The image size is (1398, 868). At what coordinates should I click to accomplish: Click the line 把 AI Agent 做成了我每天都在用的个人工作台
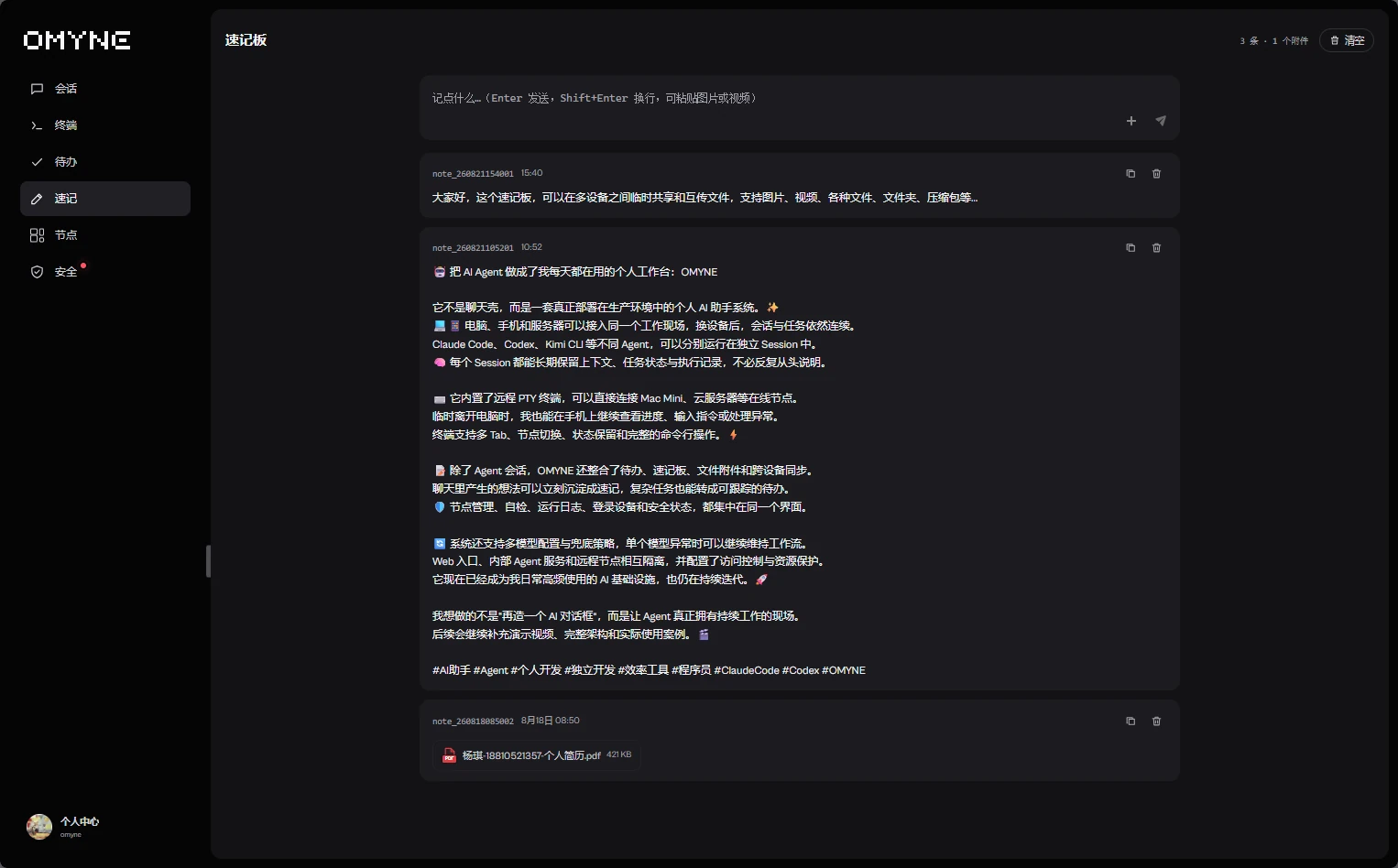coord(575,272)
